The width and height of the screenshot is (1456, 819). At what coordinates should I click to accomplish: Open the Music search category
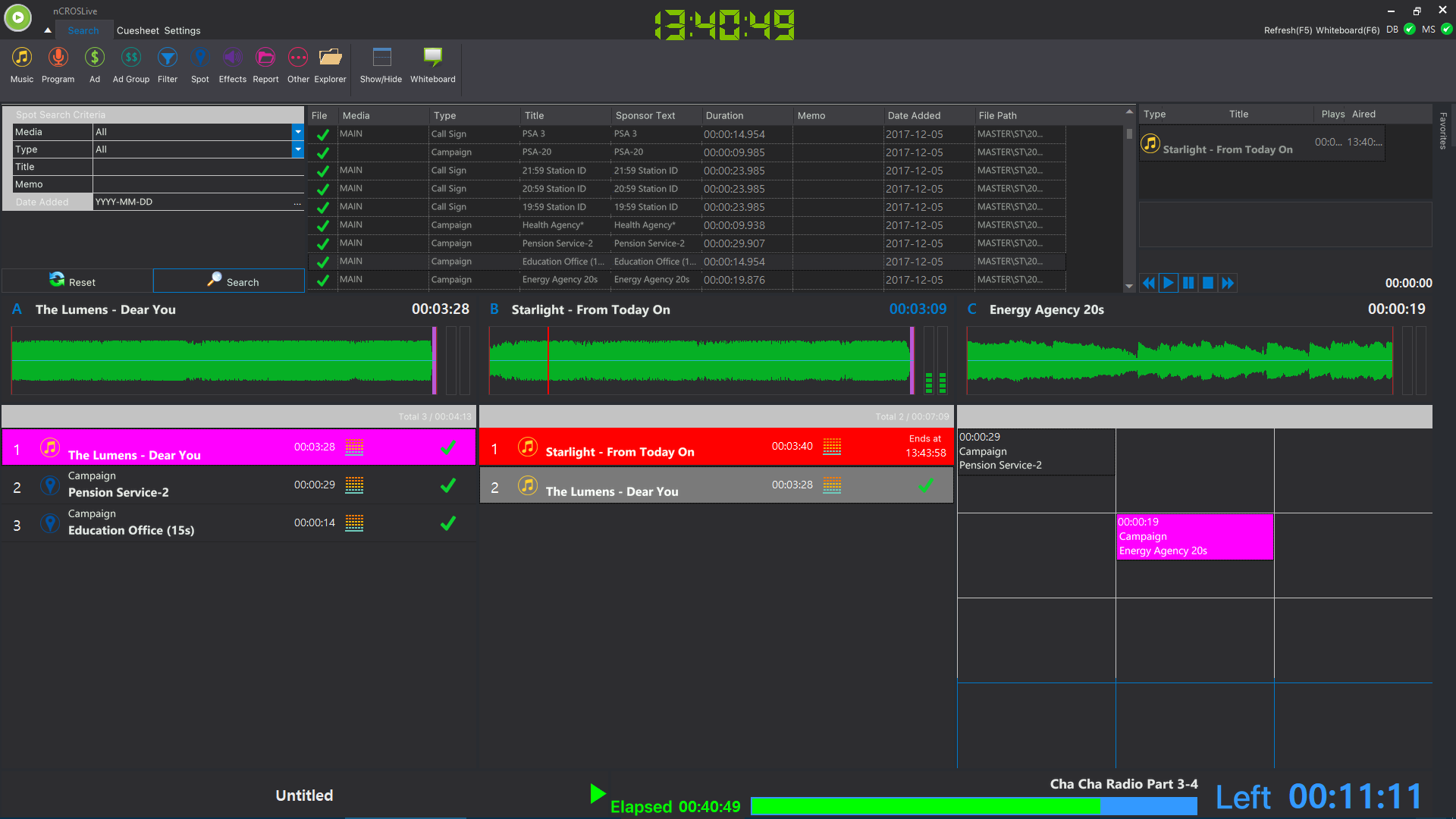coord(21,65)
